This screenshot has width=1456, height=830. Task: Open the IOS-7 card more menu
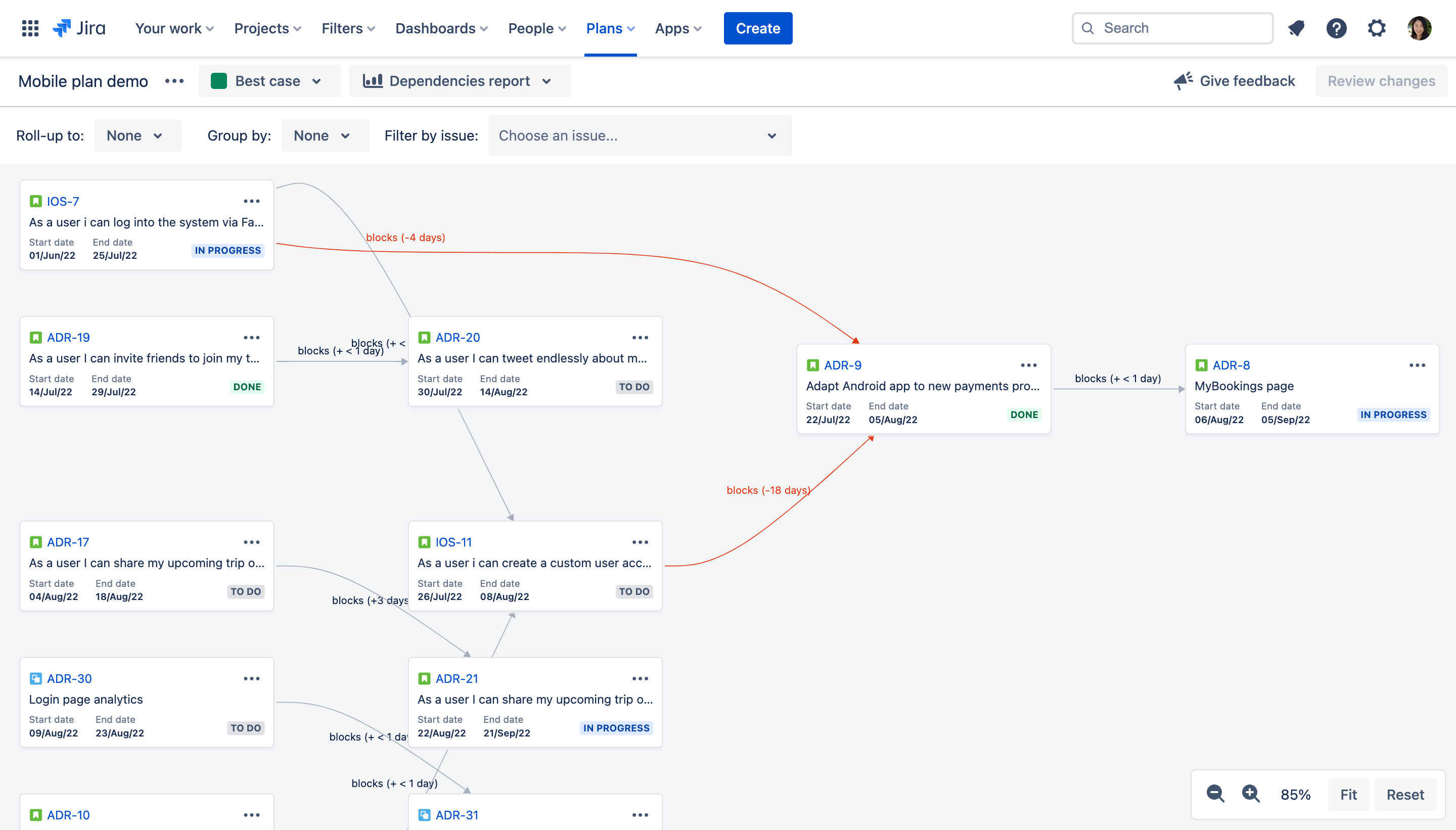pos(251,201)
